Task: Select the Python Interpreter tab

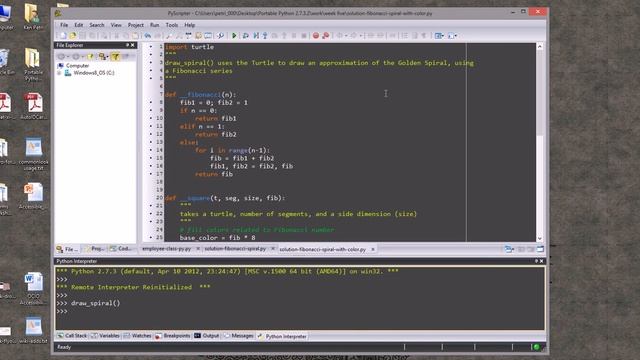Action: point(282,336)
